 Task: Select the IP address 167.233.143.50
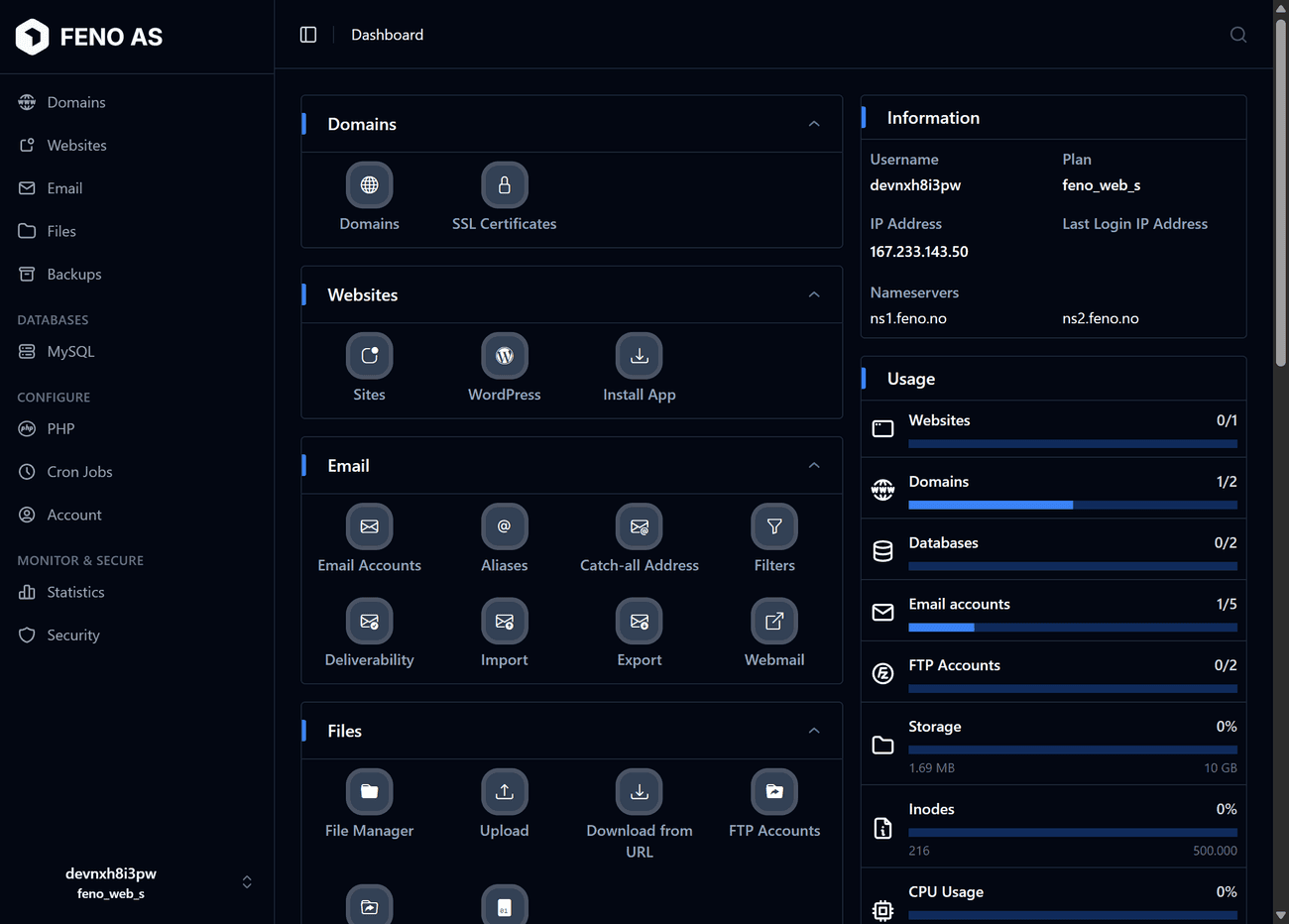pyautogui.click(x=919, y=252)
